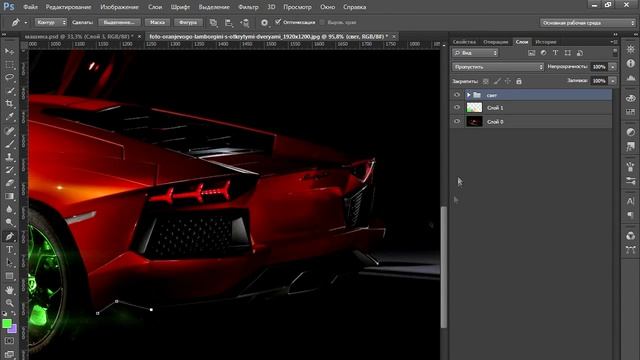Open Pen tool preset picker arrow
640x360 pixels.
[26, 23]
